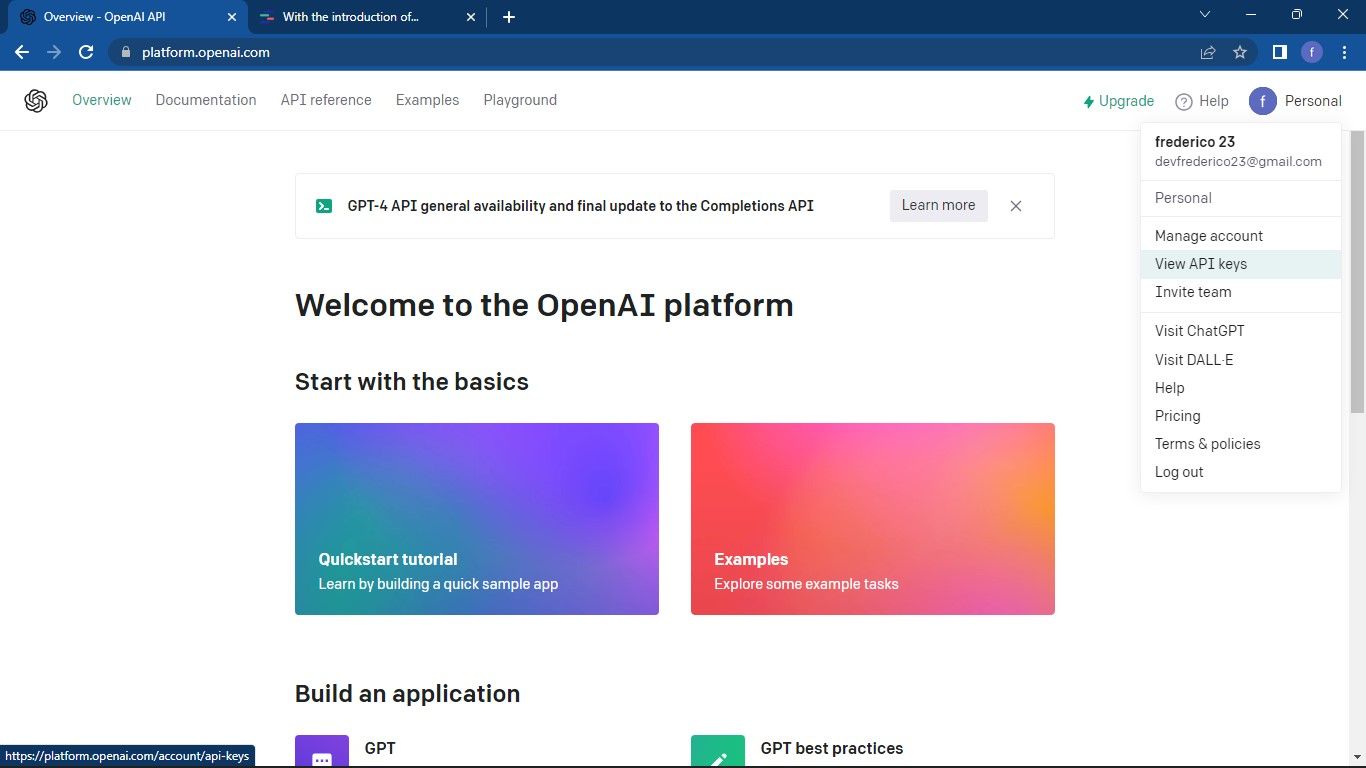Click the Learn more button

pyautogui.click(x=938, y=205)
